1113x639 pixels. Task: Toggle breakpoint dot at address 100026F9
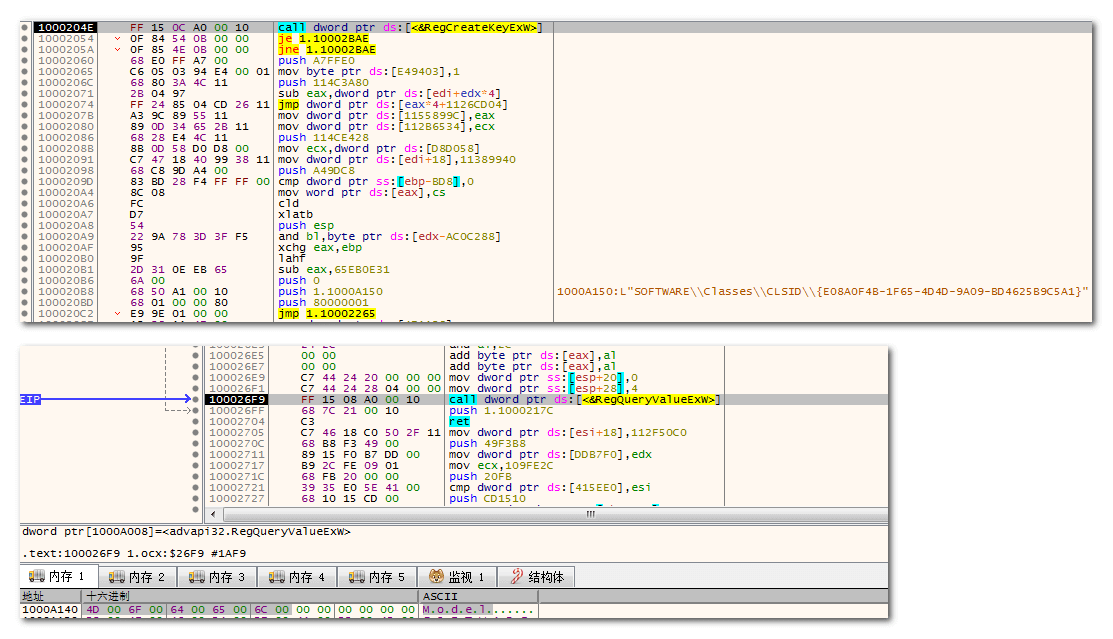click(x=196, y=400)
